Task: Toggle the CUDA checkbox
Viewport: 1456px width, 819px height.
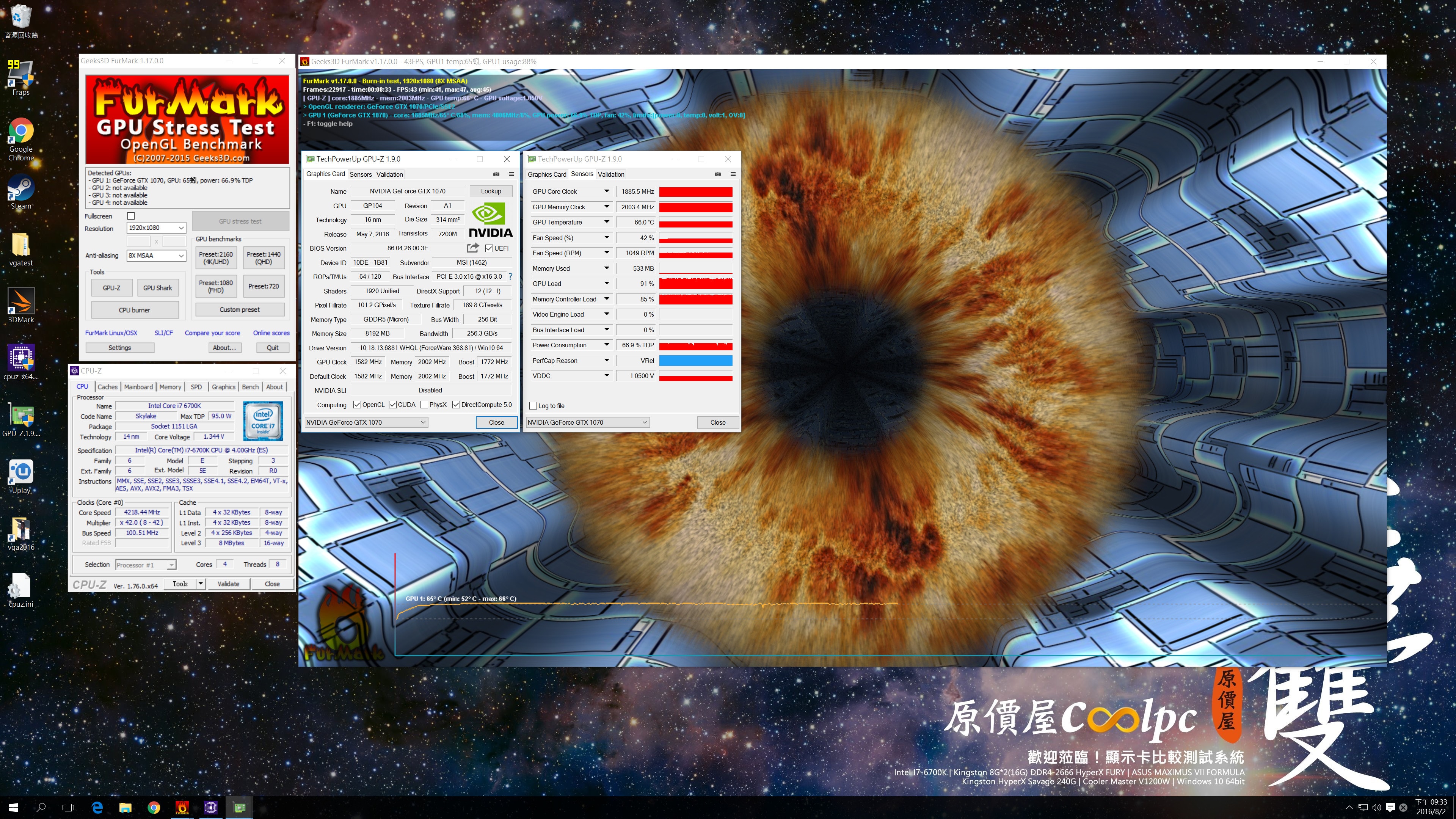Action: pos(392,405)
